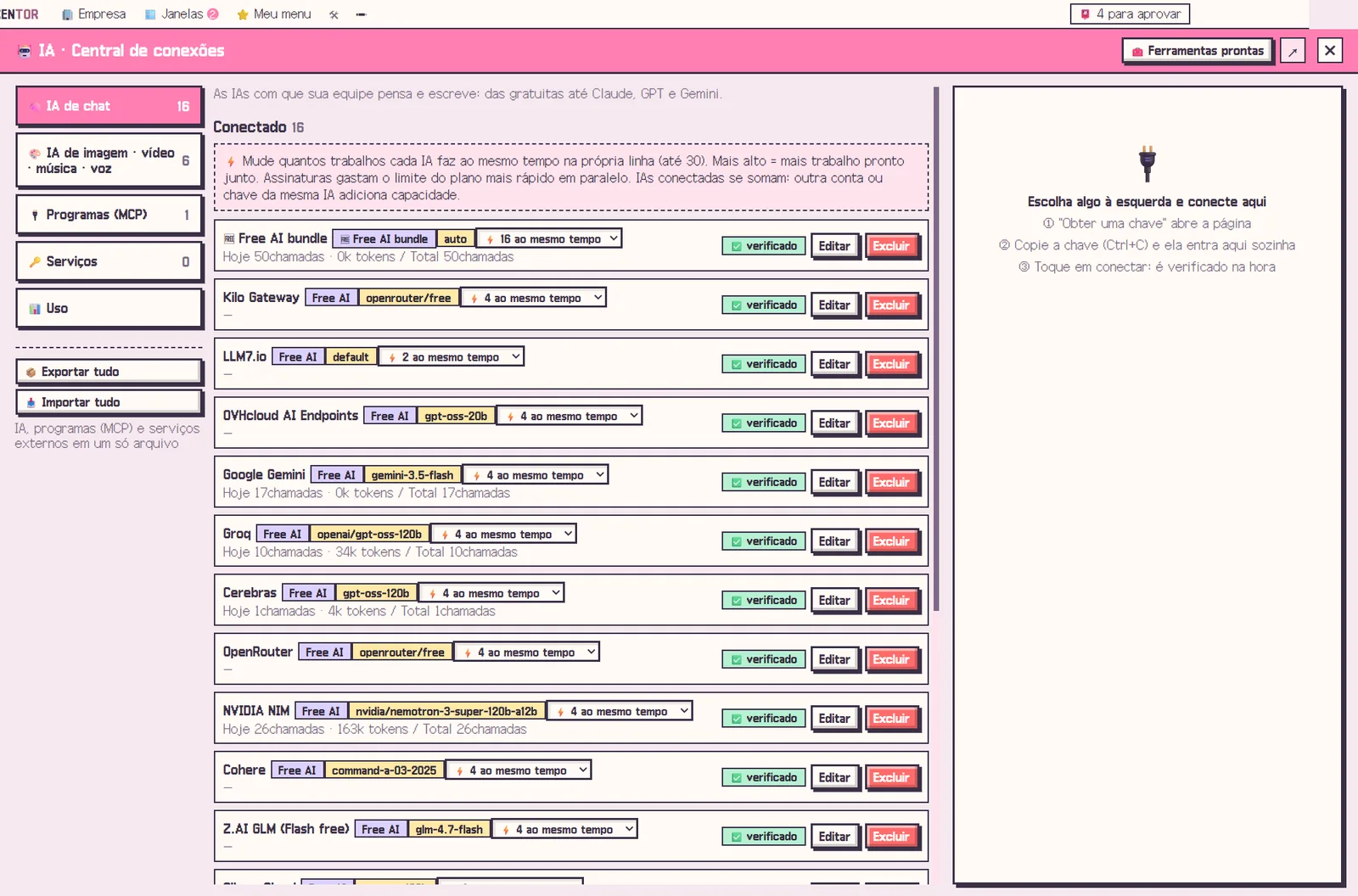Screen dimensions: 1358x896
Task: Open the Empresa menu
Action: 94,14
